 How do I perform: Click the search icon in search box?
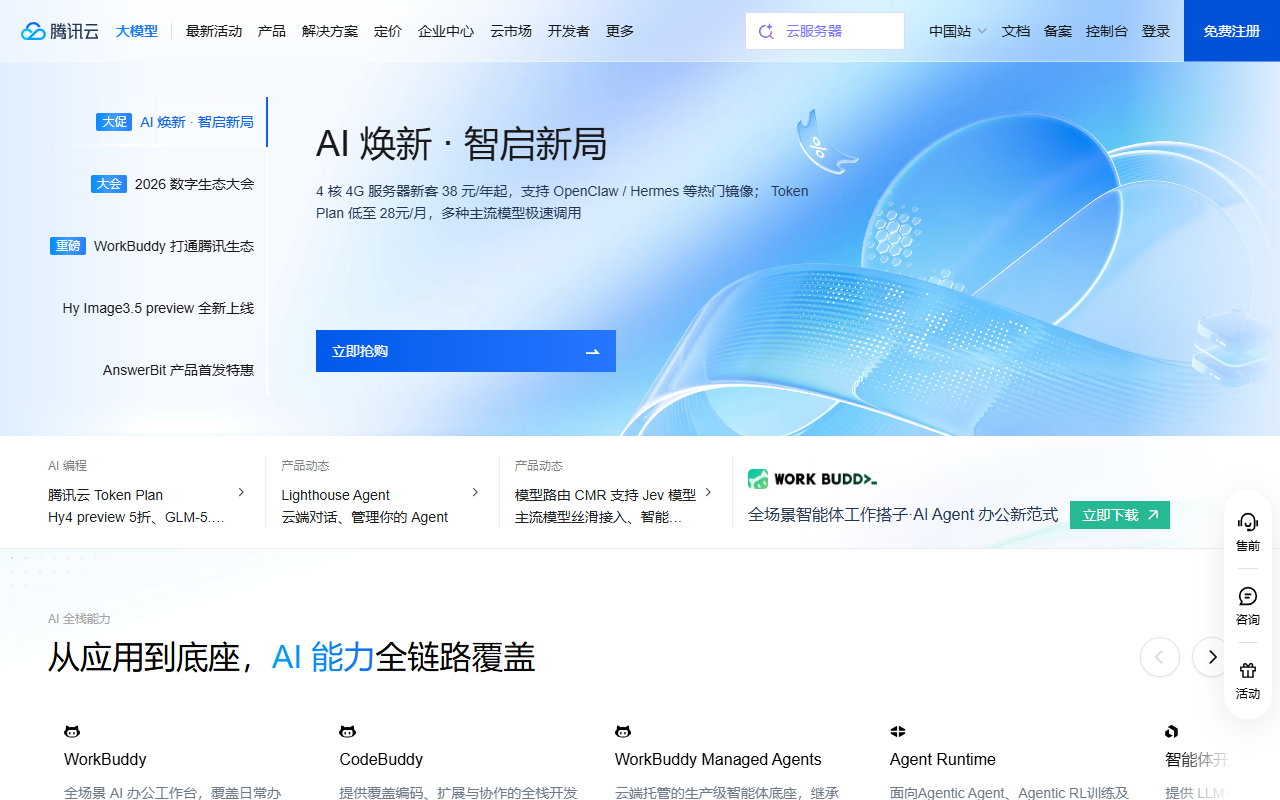[x=767, y=31]
